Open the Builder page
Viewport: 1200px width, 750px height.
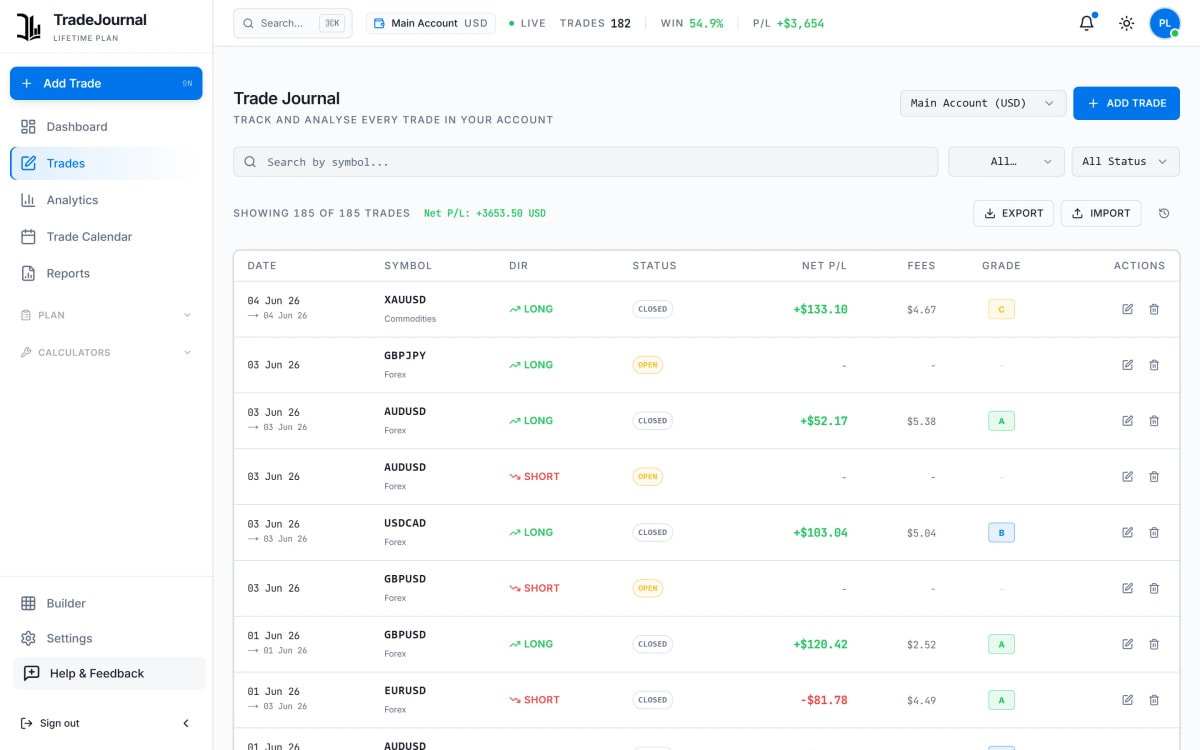[x=106, y=603]
